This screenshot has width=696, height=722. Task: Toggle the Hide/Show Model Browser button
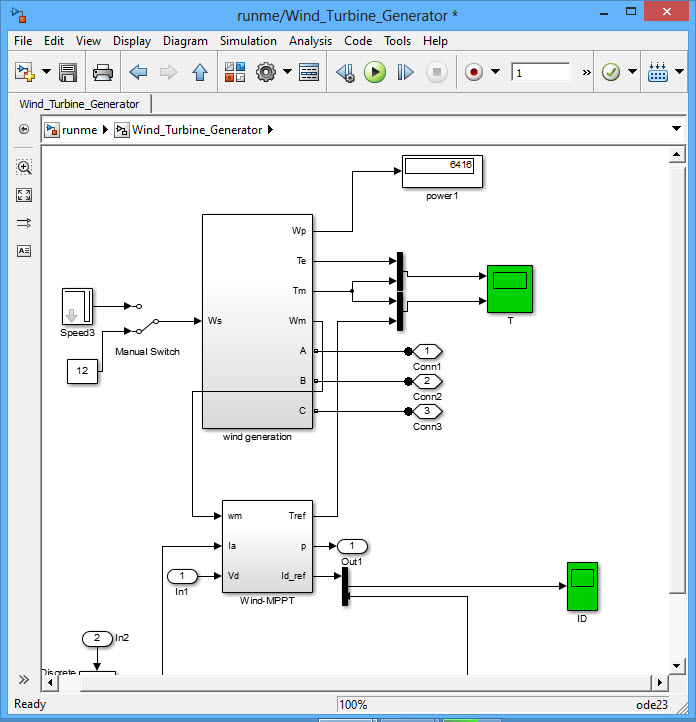click(x=24, y=129)
